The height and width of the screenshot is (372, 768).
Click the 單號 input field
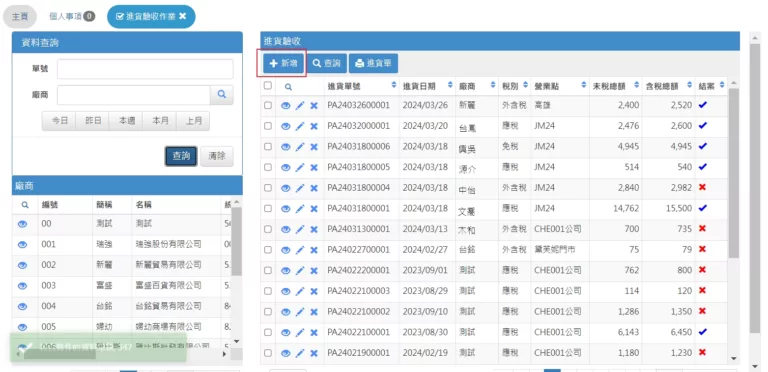tap(145, 69)
